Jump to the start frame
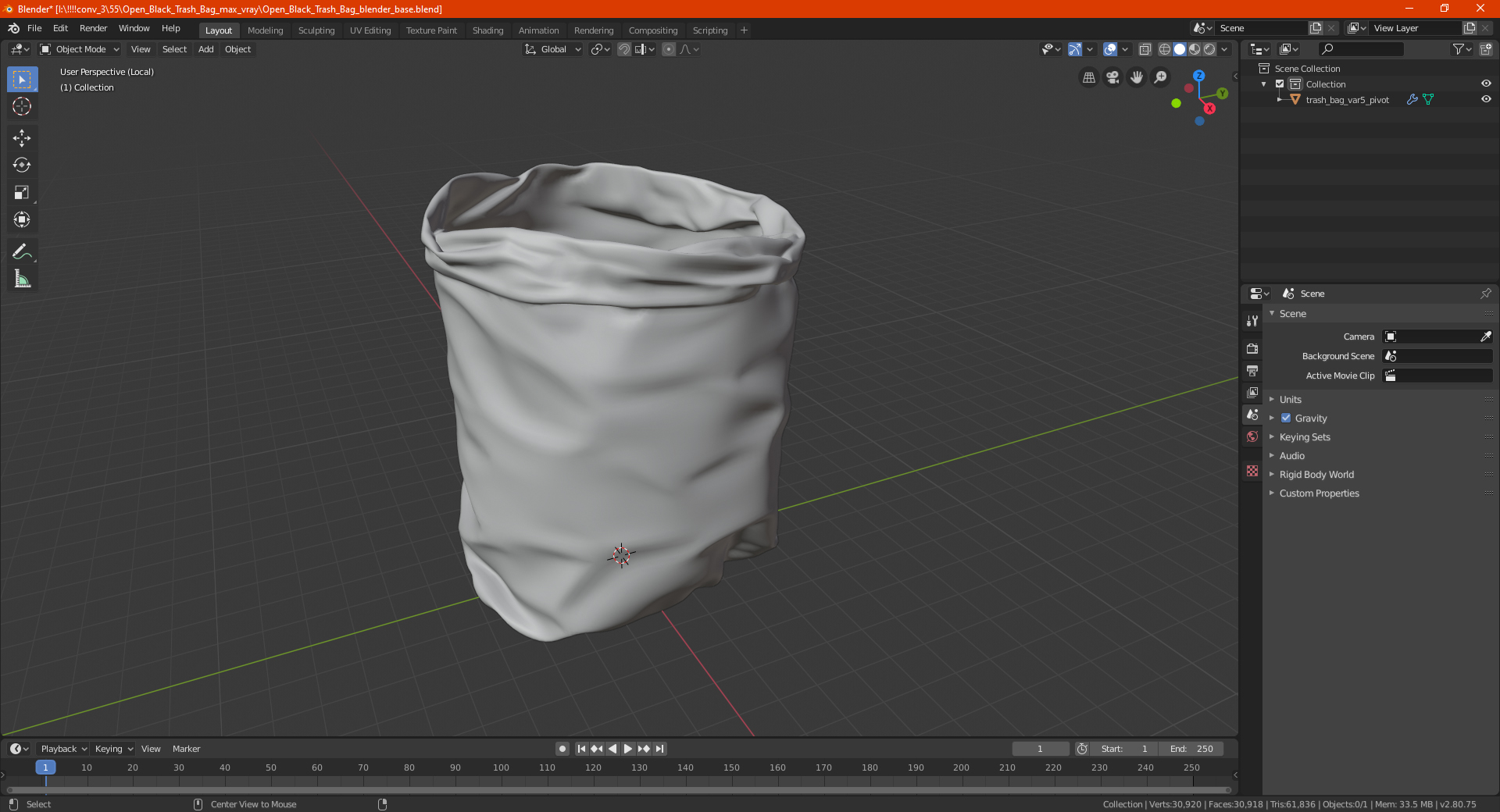 tap(581, 749)
